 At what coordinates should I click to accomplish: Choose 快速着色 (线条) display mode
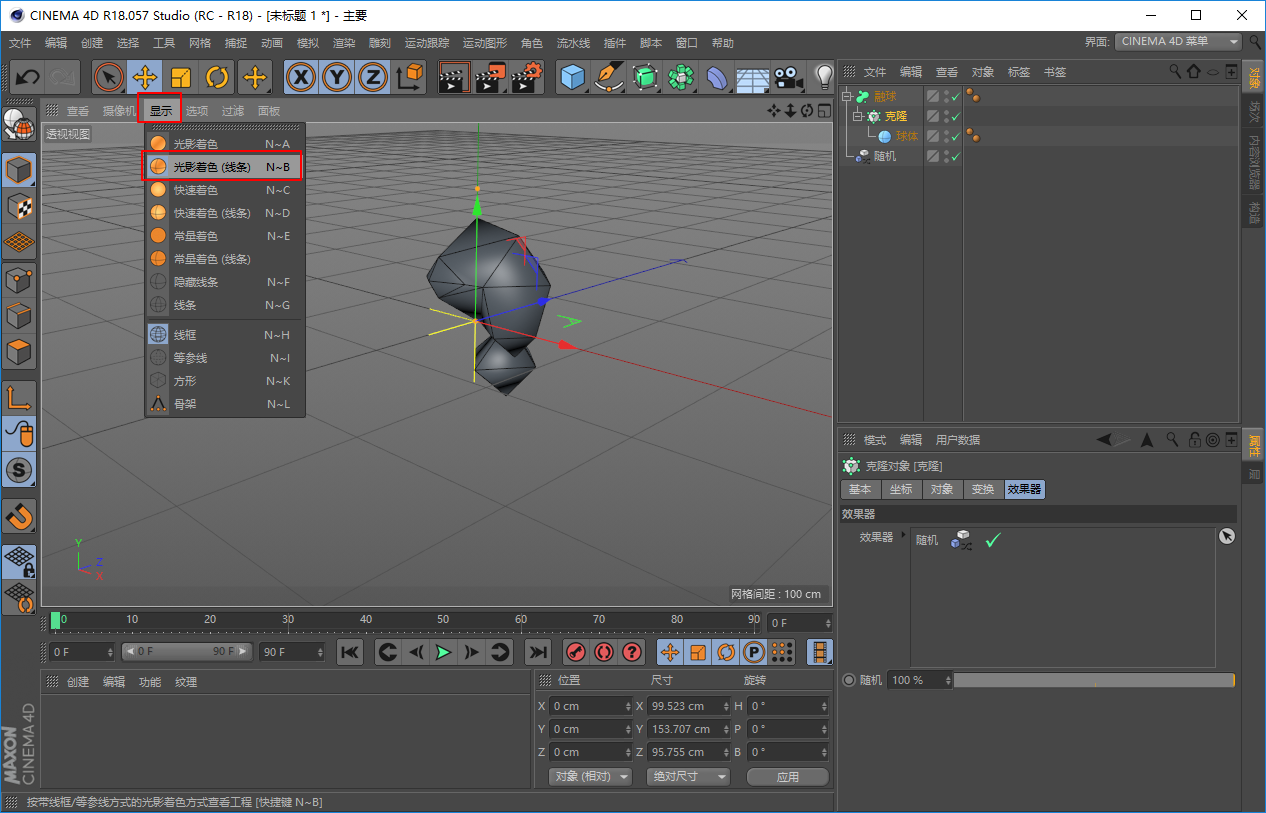[222, 213]
